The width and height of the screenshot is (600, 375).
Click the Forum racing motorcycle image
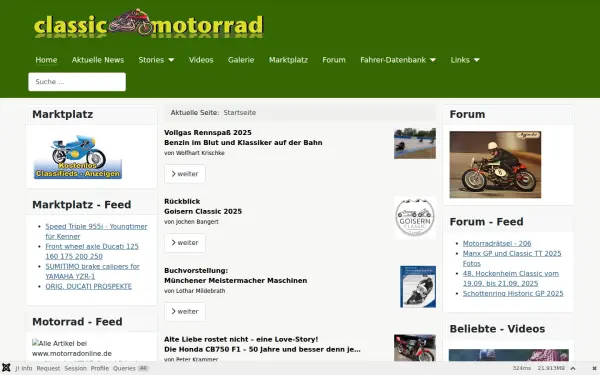495,165
